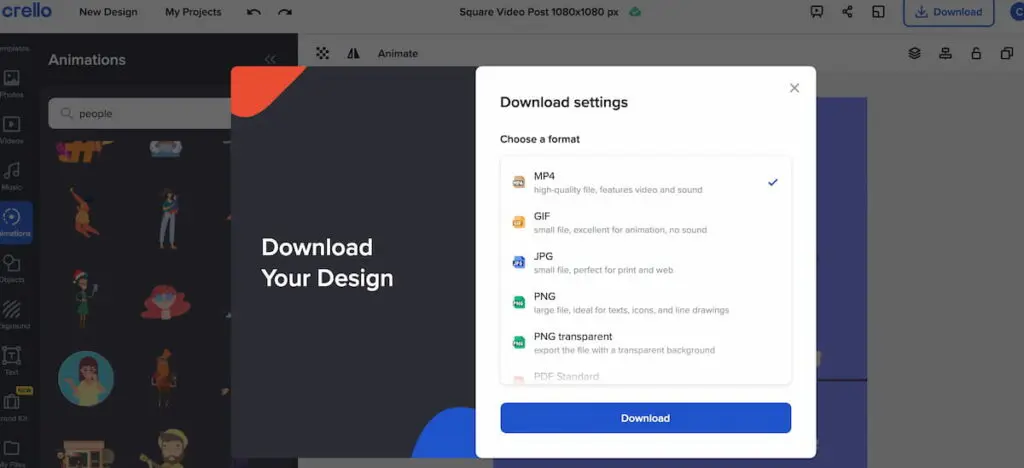This screenshot has width=1024, height=468.
Task: Open the layers icon
Action: pos(914,54)
